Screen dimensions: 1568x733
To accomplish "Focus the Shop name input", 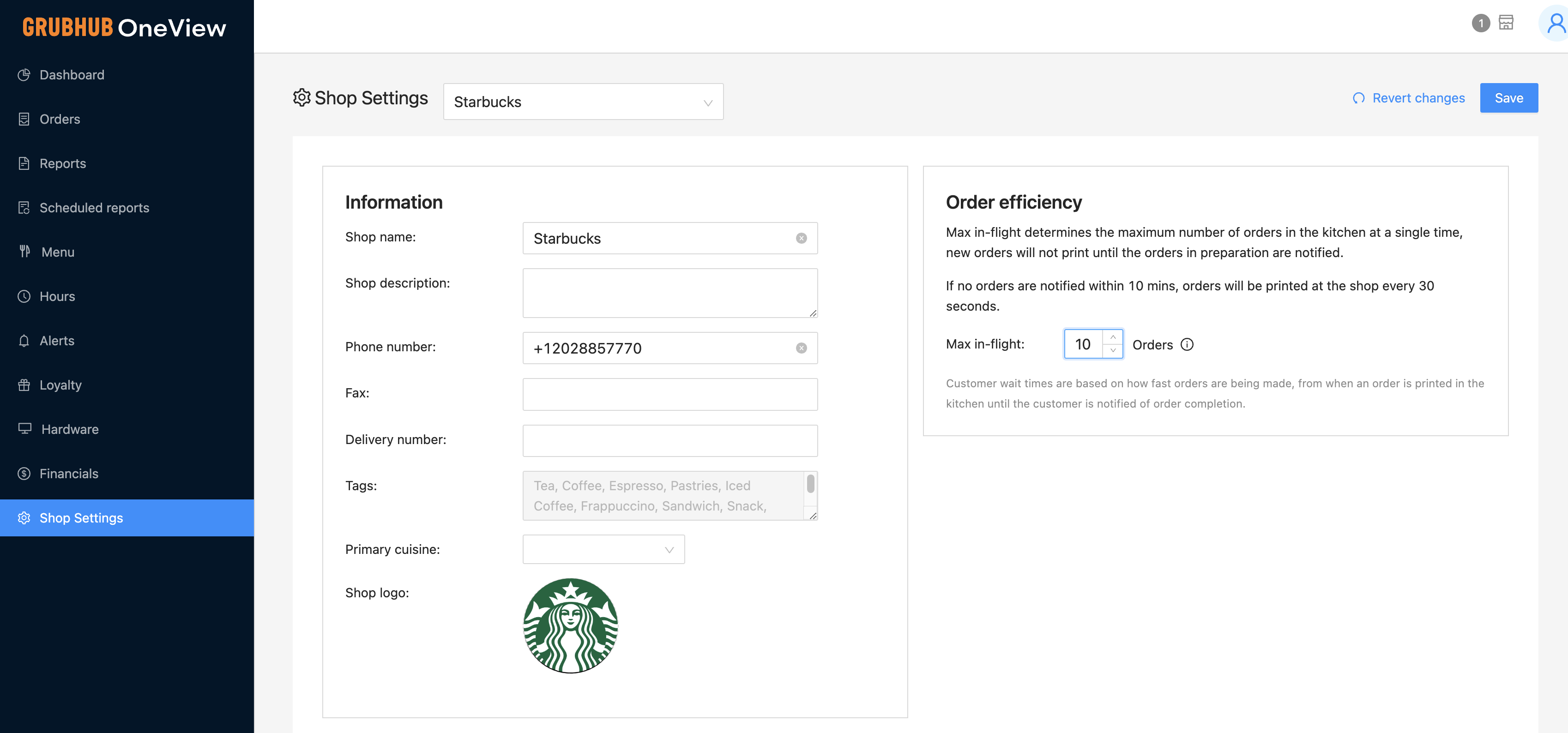I will (669, 239).
